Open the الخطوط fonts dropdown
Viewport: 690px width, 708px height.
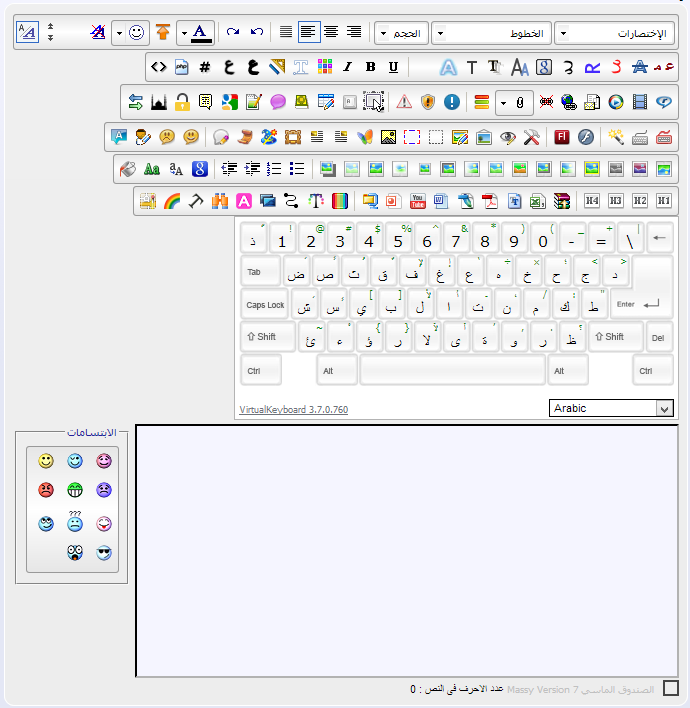point(491,33)
